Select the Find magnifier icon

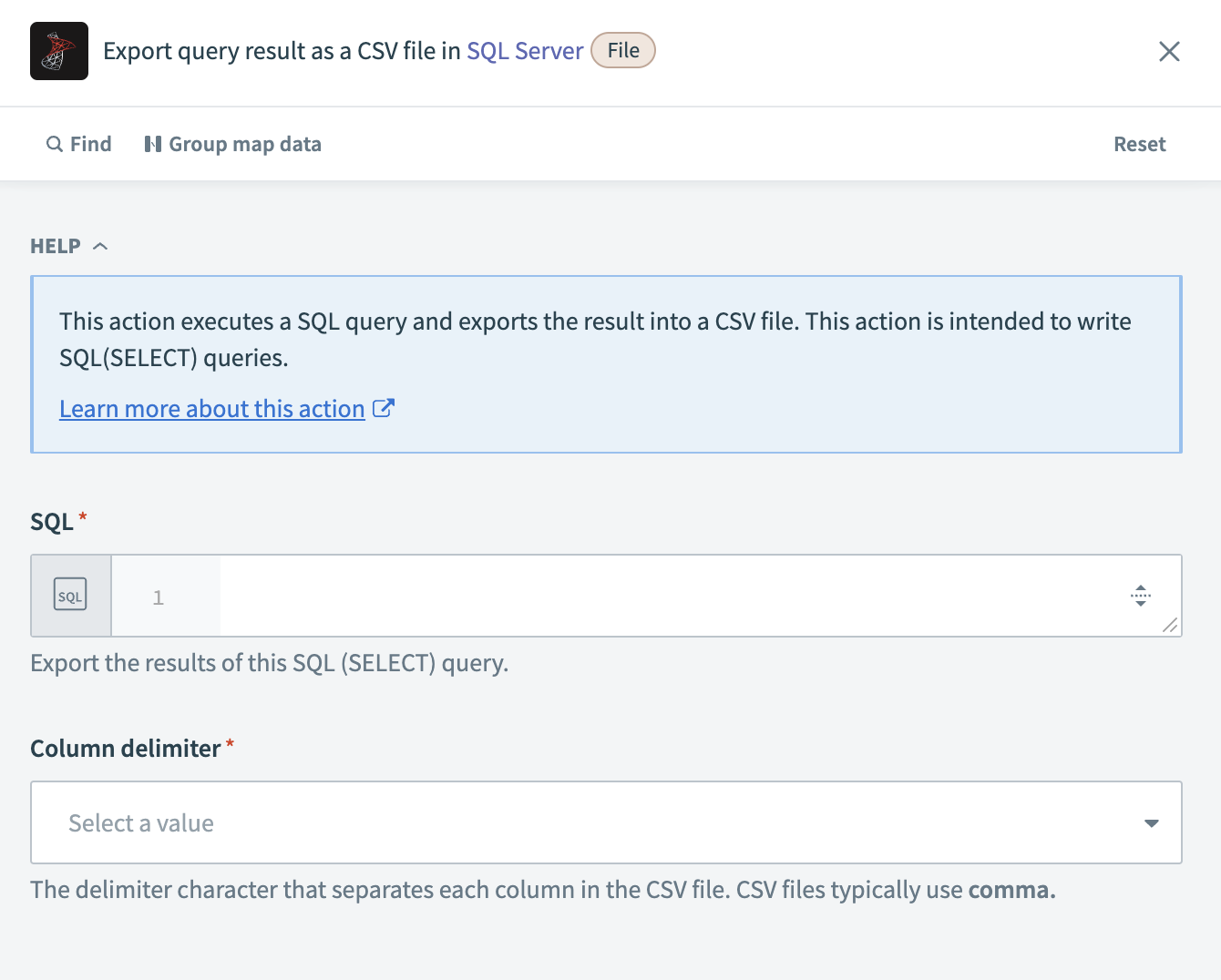[55, 144]
